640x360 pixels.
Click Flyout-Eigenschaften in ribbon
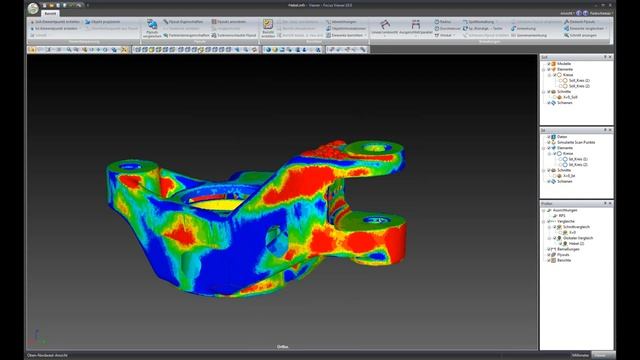click(183, 22)
